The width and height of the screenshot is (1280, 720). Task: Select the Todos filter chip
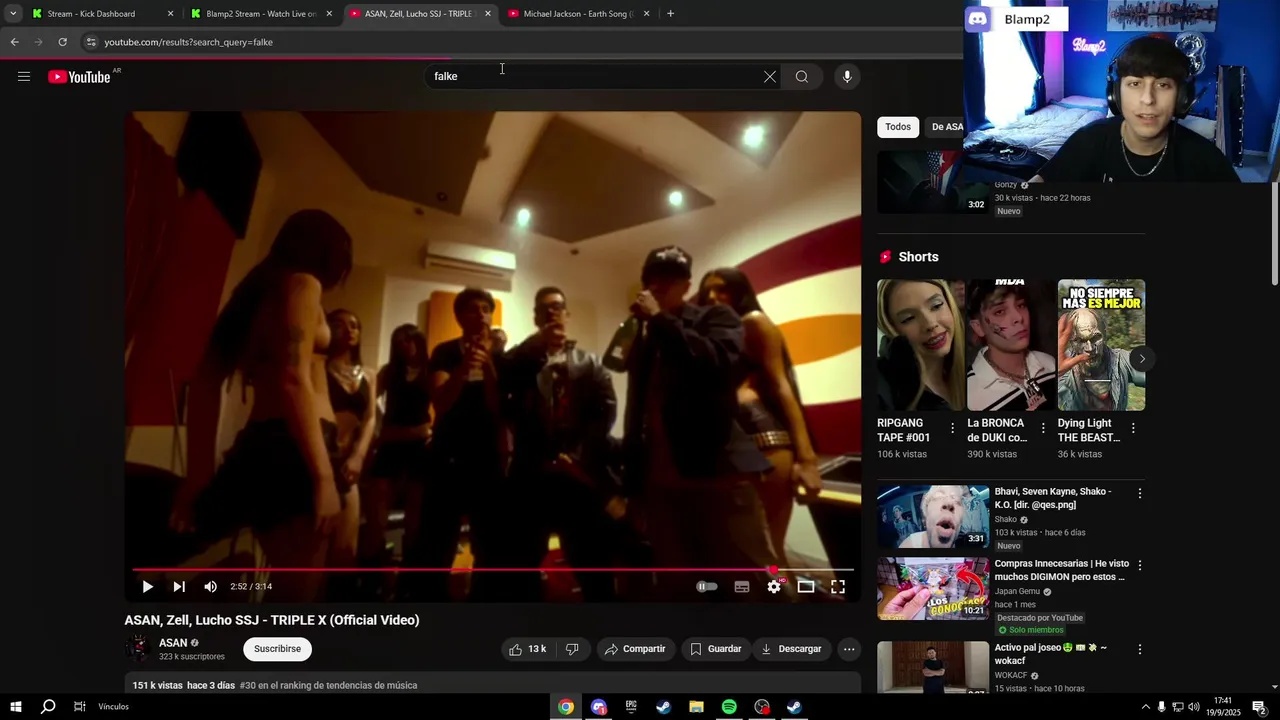[x=898, y=127]
